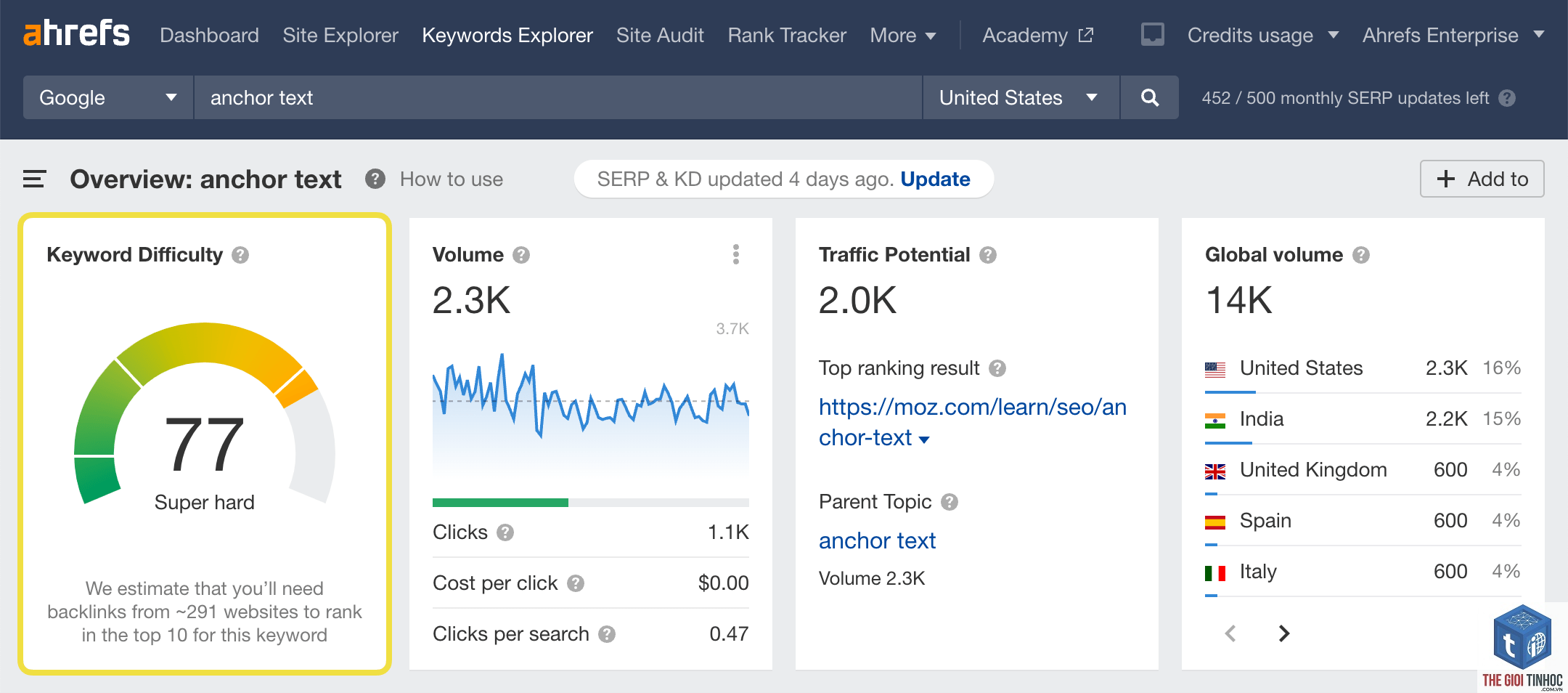
Task: Expand top ranking result URL arrow
Action: pos(924,439)
